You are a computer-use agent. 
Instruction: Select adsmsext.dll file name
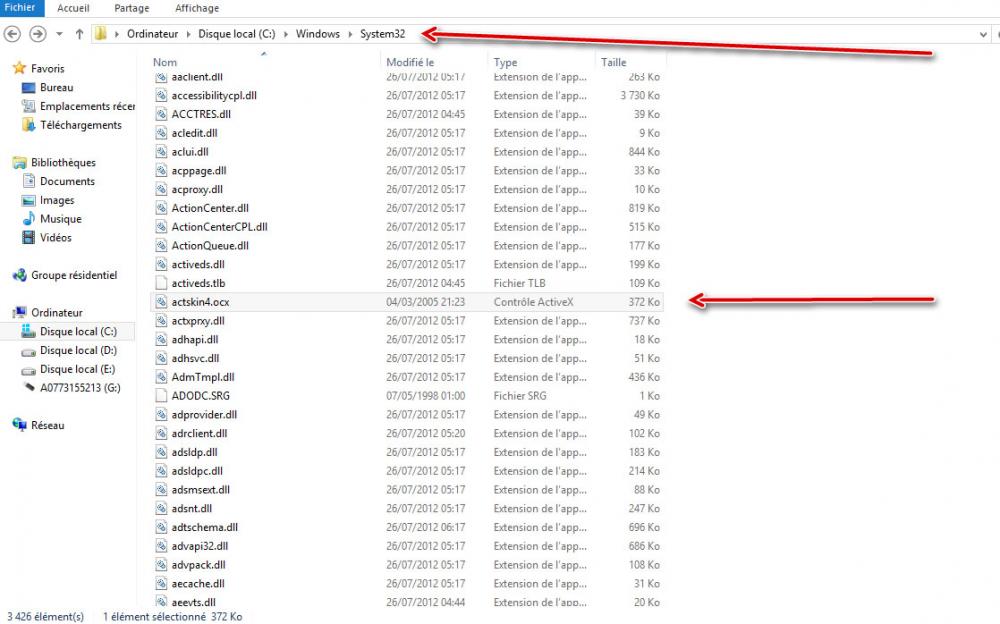pyautogui.click(x=200, y=490)
